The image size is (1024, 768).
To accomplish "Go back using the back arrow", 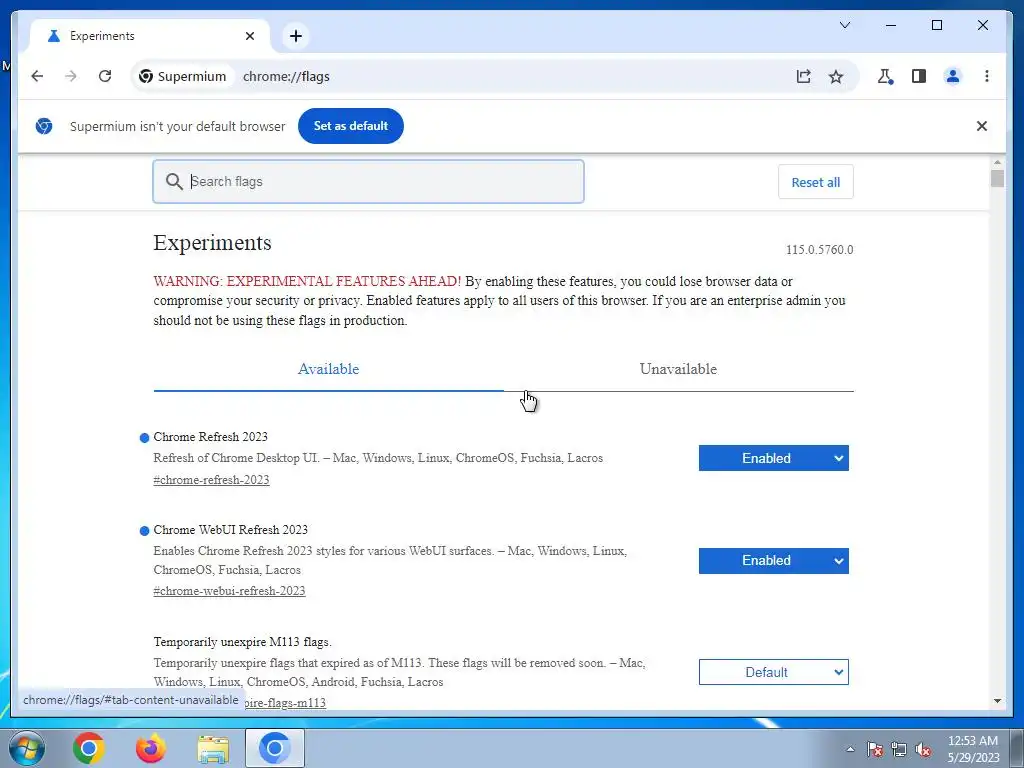I will [x=37, y=76].
